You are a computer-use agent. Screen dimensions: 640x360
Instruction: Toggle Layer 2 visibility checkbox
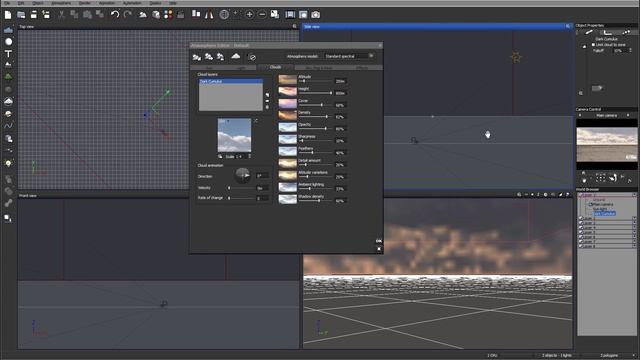[581, 218]
